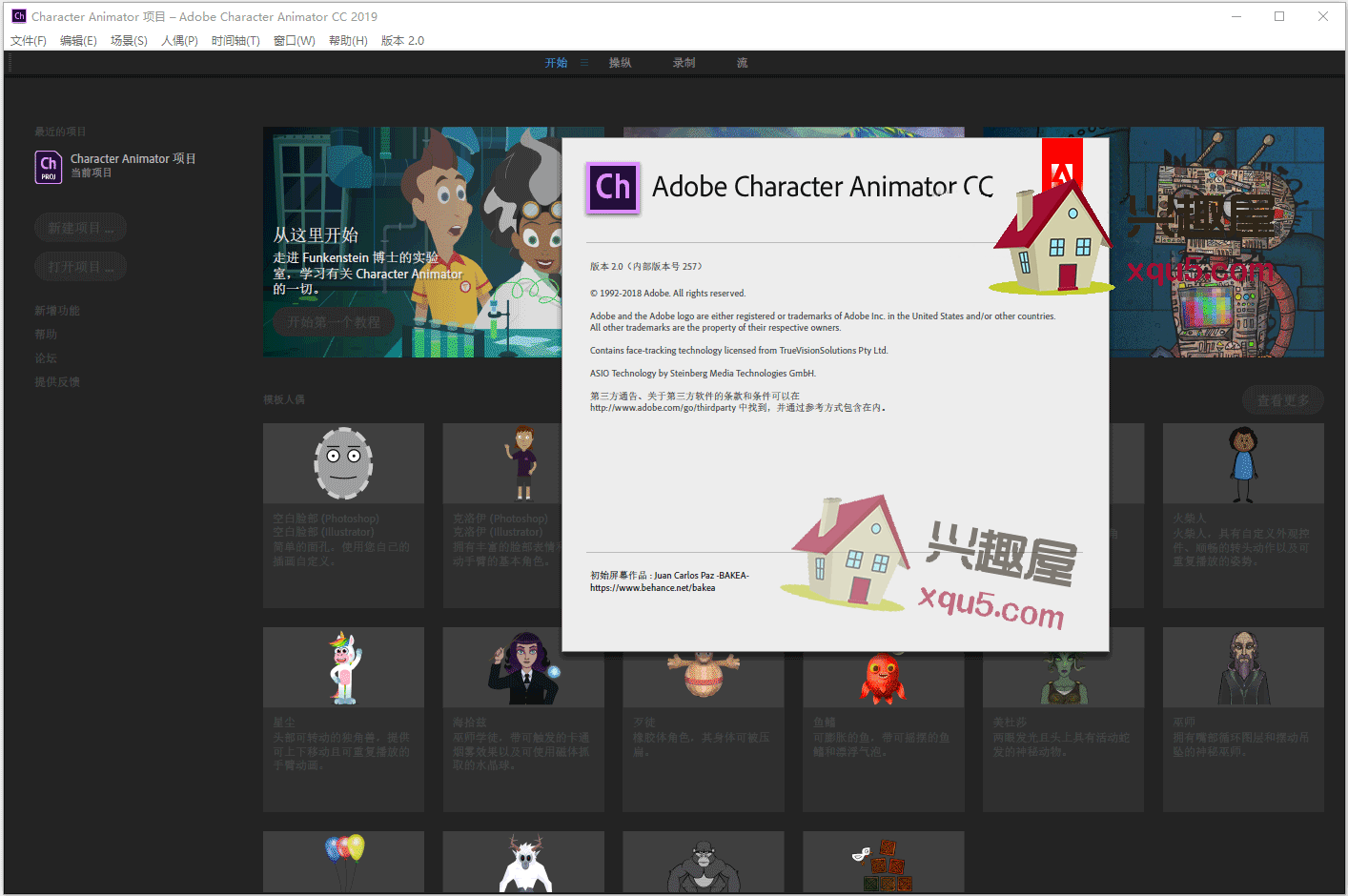The image size is (1348, 896).
Task: Click the app icon in the title bar
Action: 19,16
